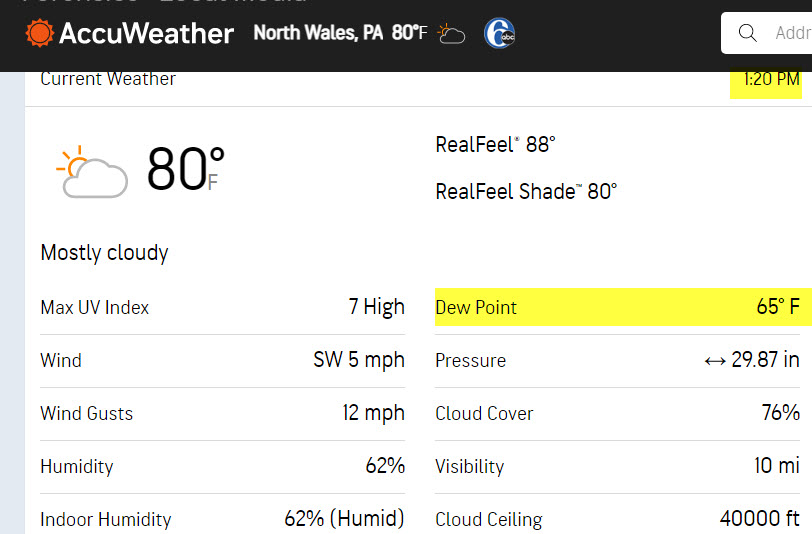The height and width of the screenshot is (534, 812).
Task: Click the pressure steady arrow icon
Action: pos(715,361)
